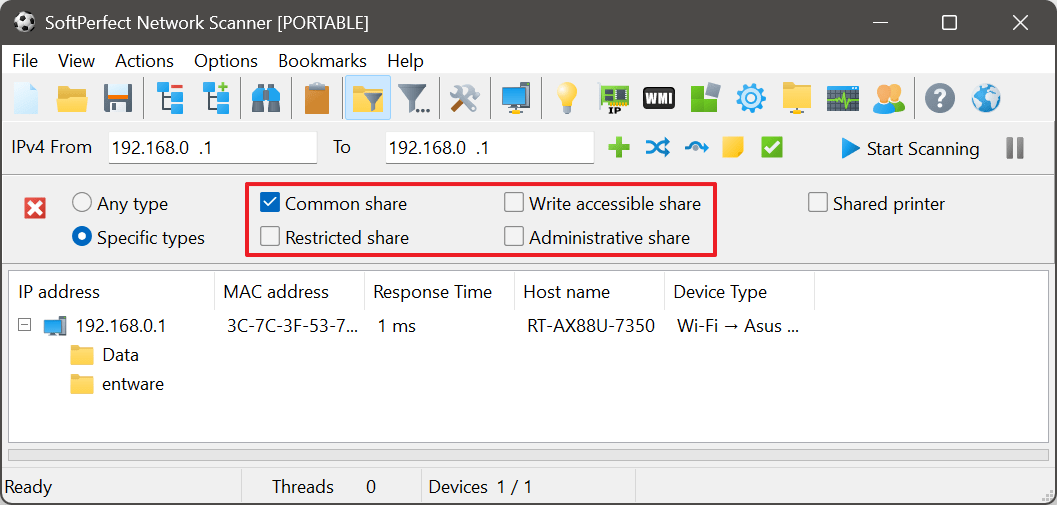The image size is (1057, 505).
Task: Enable the Administrative share checkbox
Action: (x=514, y=237)
